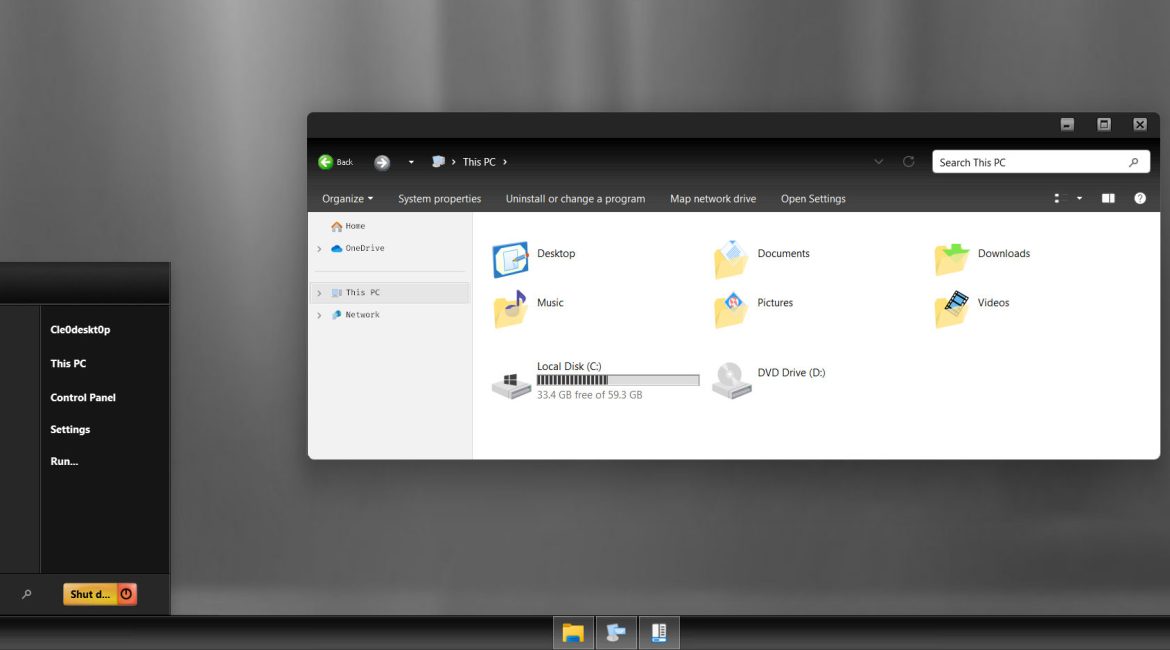Click the green Back arrow button
1170x650 pixels.
(x=326, y=162)
